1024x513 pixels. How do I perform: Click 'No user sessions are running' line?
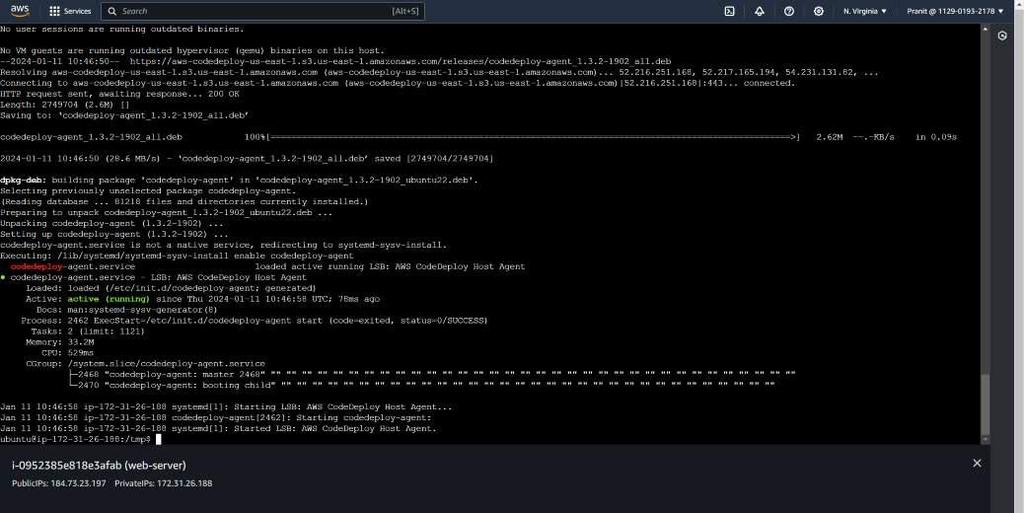[122, 29]
